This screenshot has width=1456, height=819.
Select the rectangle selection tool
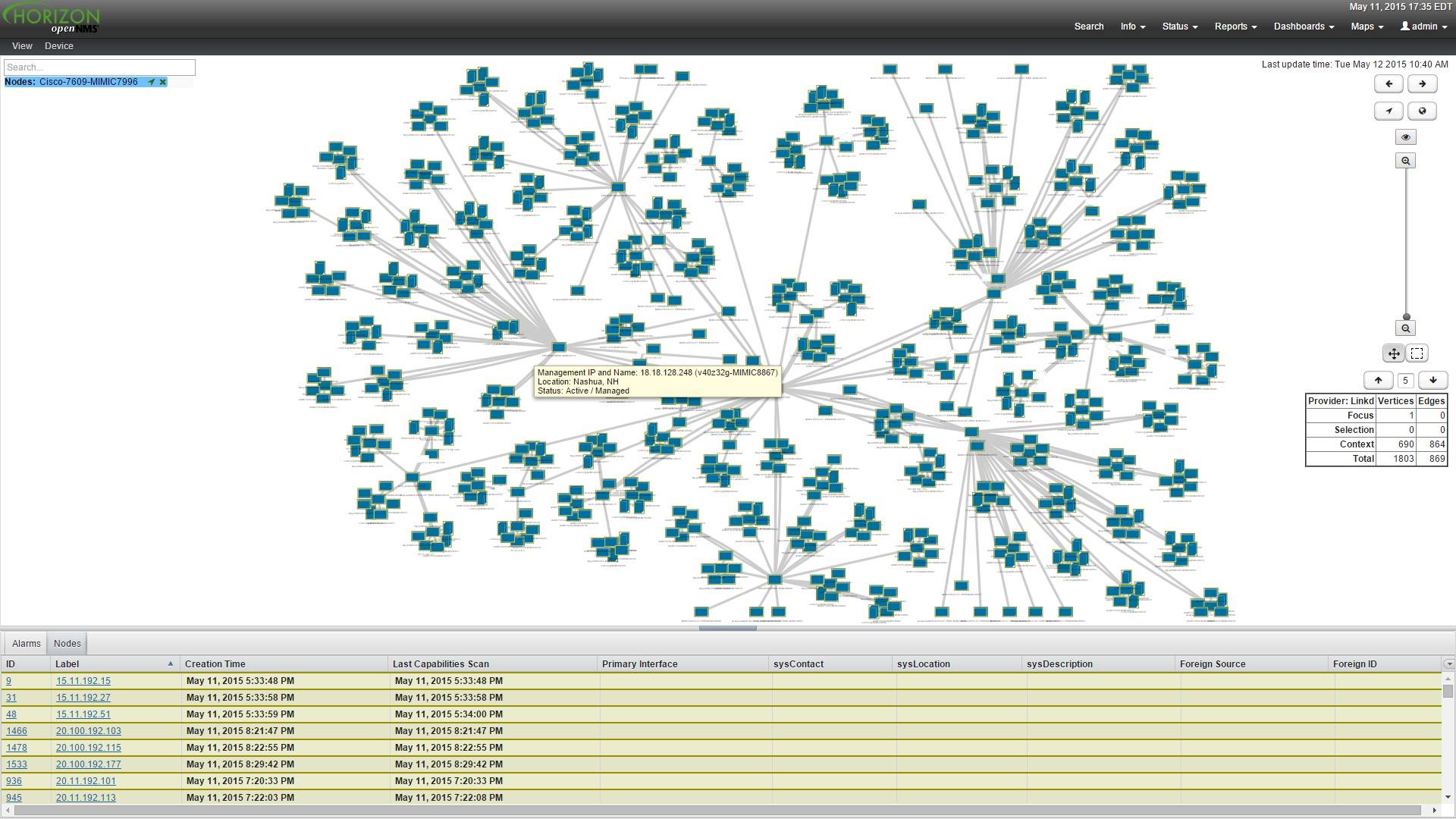click(x=1417, y=353)
